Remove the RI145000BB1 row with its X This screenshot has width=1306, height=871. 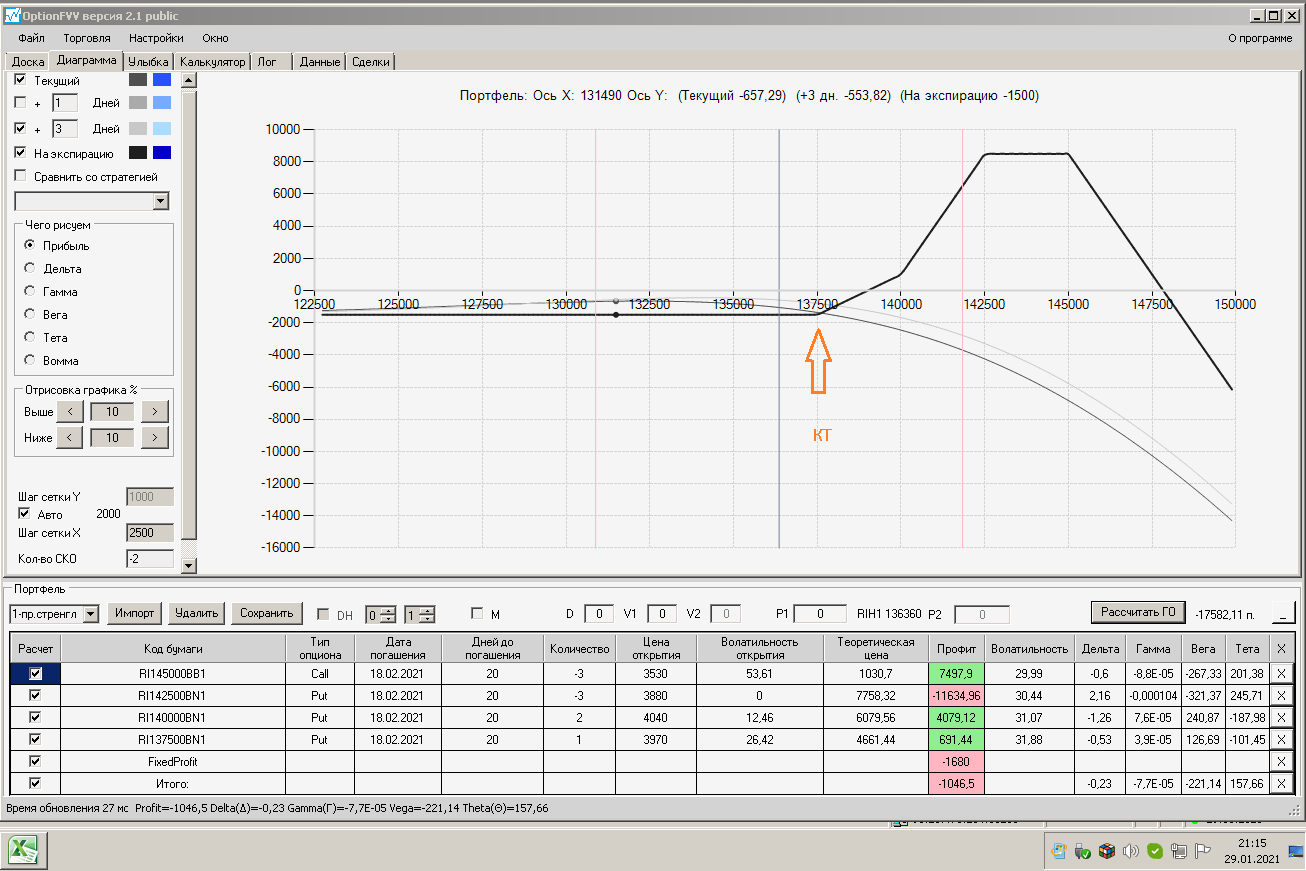tap(1281, 674)
